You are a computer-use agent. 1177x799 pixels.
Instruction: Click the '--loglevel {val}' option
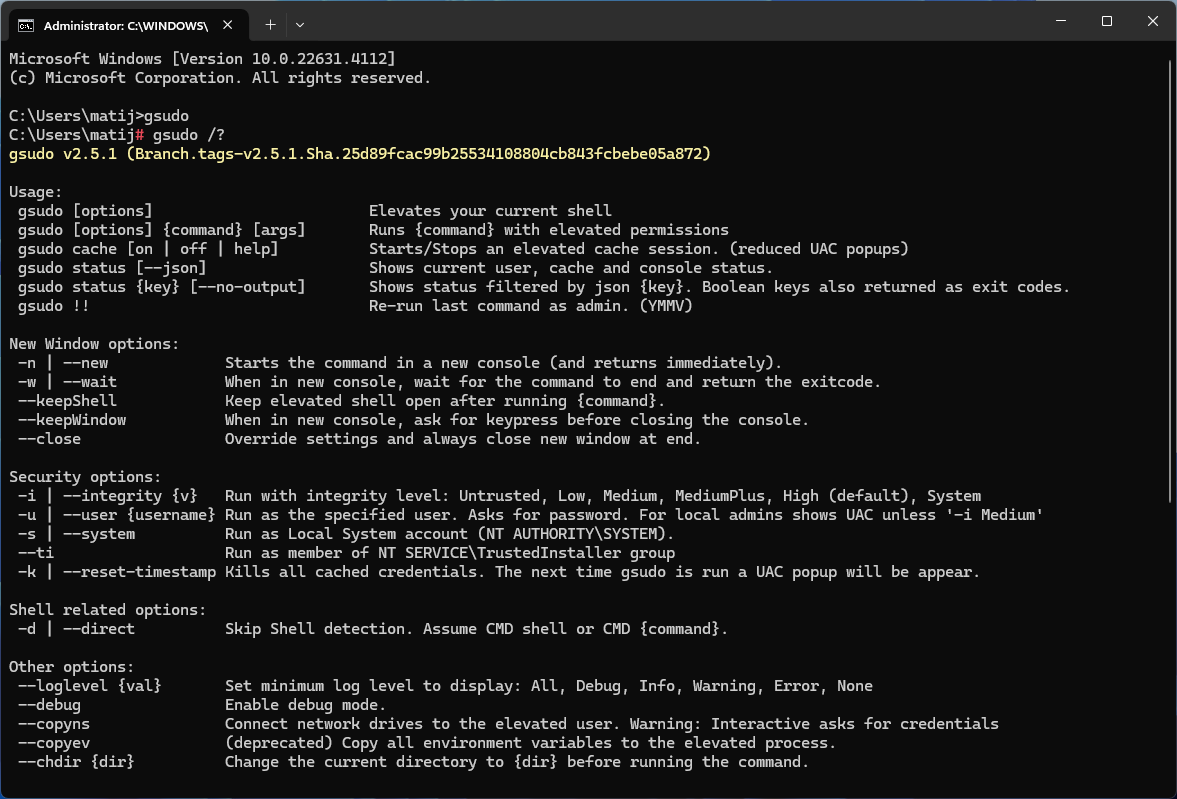coord(89,686)
